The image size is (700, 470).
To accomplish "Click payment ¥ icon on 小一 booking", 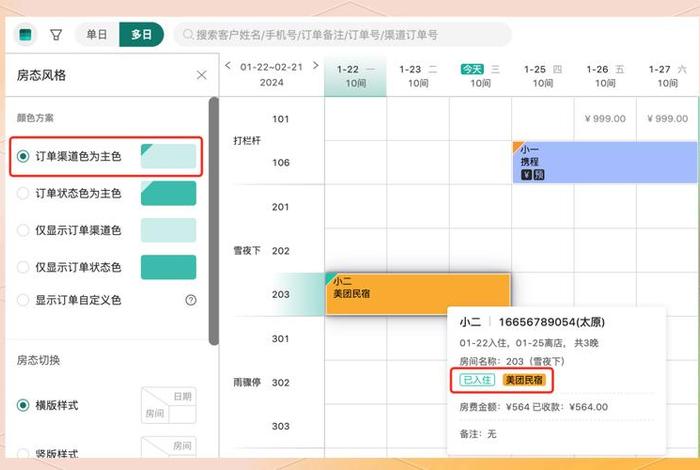I will (526, 175).
